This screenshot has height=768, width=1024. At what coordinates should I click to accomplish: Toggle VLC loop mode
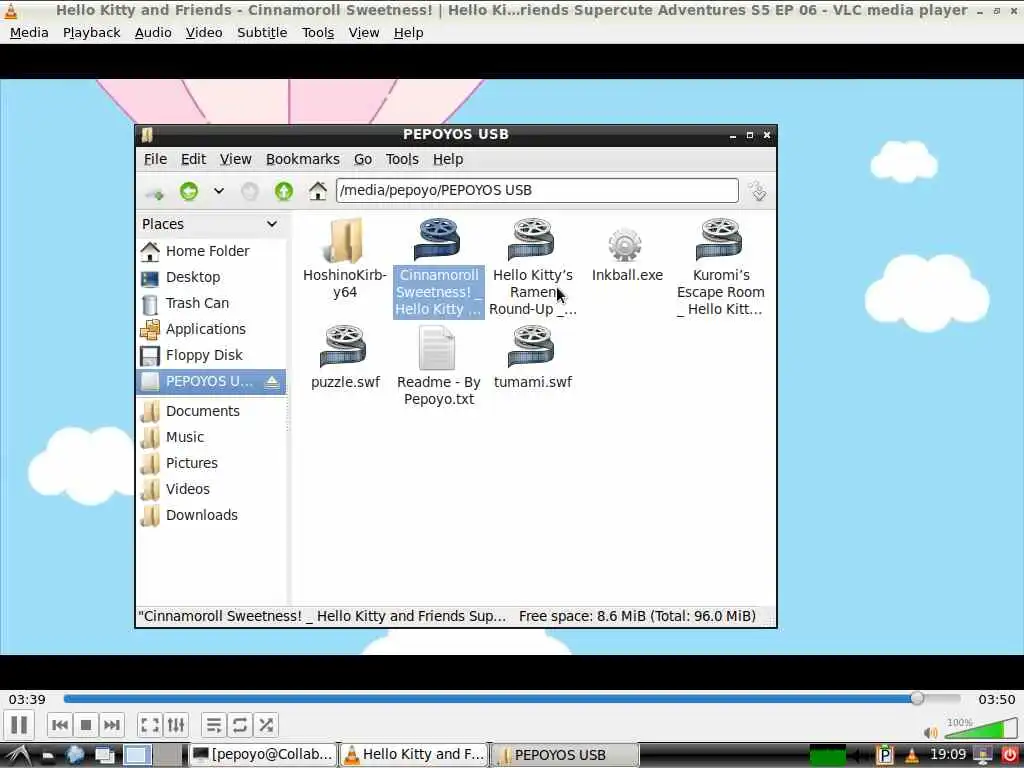click(x=240, y=725)
